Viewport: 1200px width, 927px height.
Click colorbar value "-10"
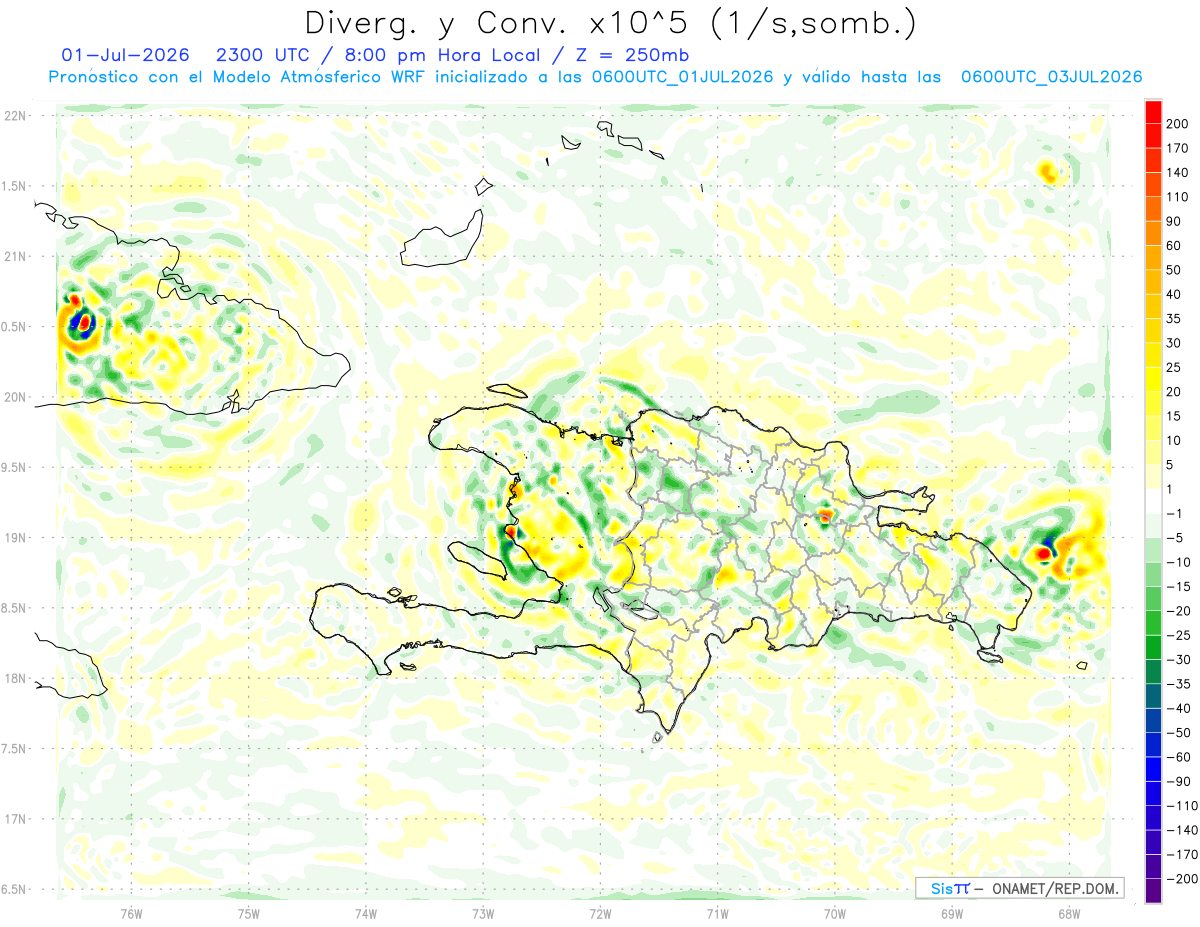pyautogui.click(x=1177, y=562)
